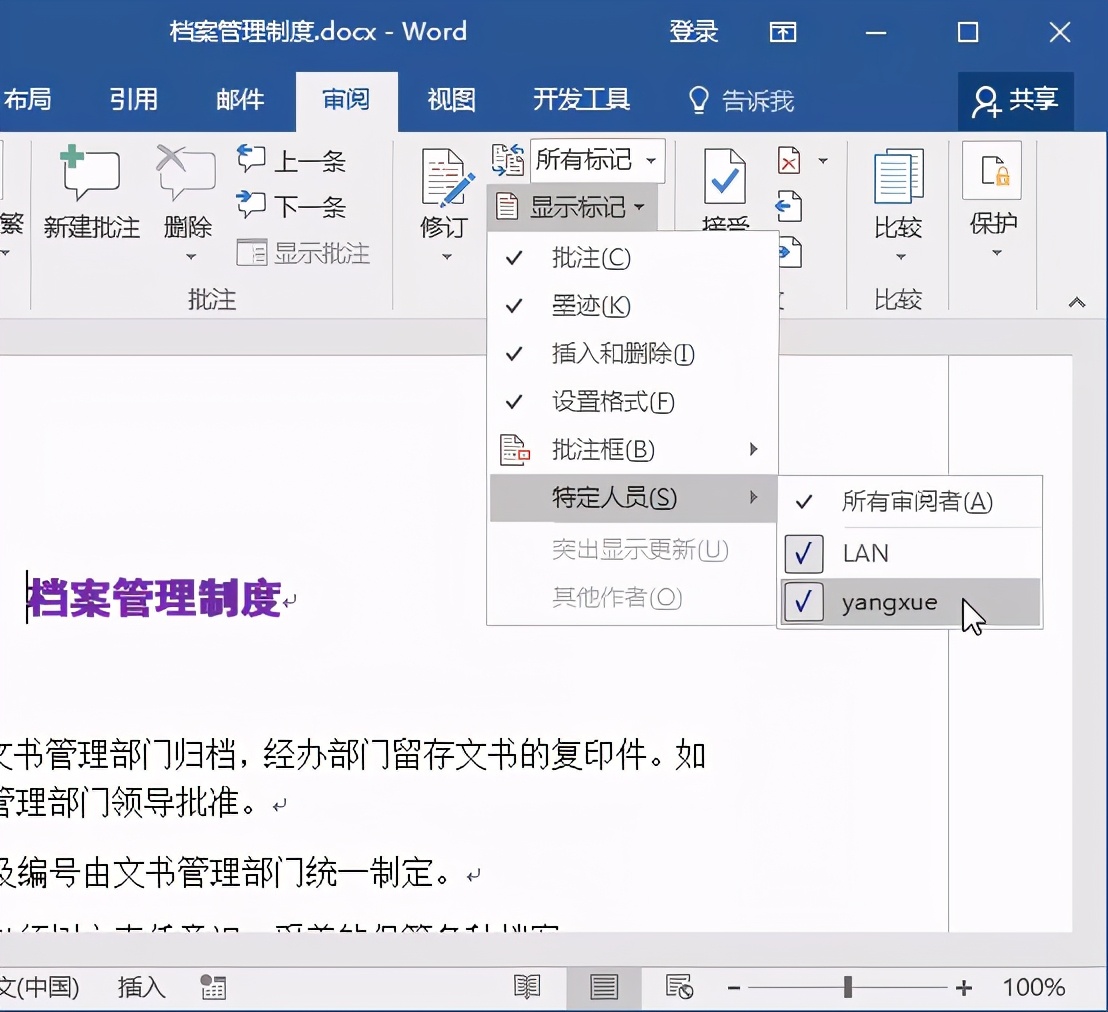The height and width of the screenshot is (1012, 1108).
Task: Disable 批注 markup display
Action: point(591,258)
